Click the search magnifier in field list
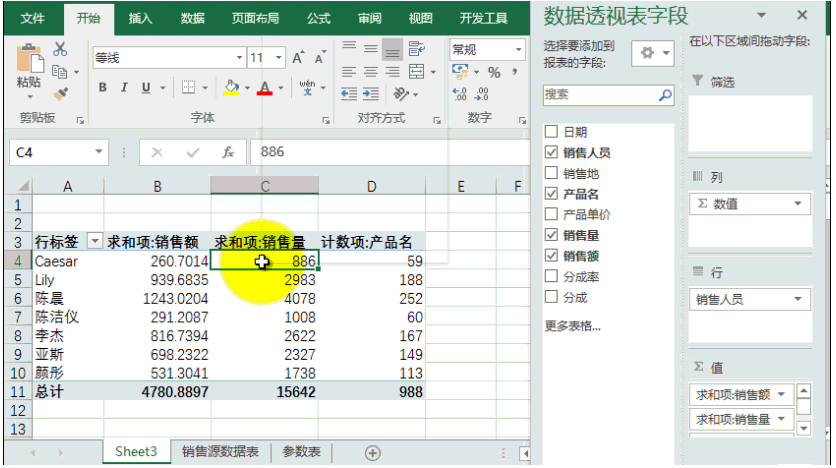The width and height of the screenshot is (836, 468). [665, 95]
